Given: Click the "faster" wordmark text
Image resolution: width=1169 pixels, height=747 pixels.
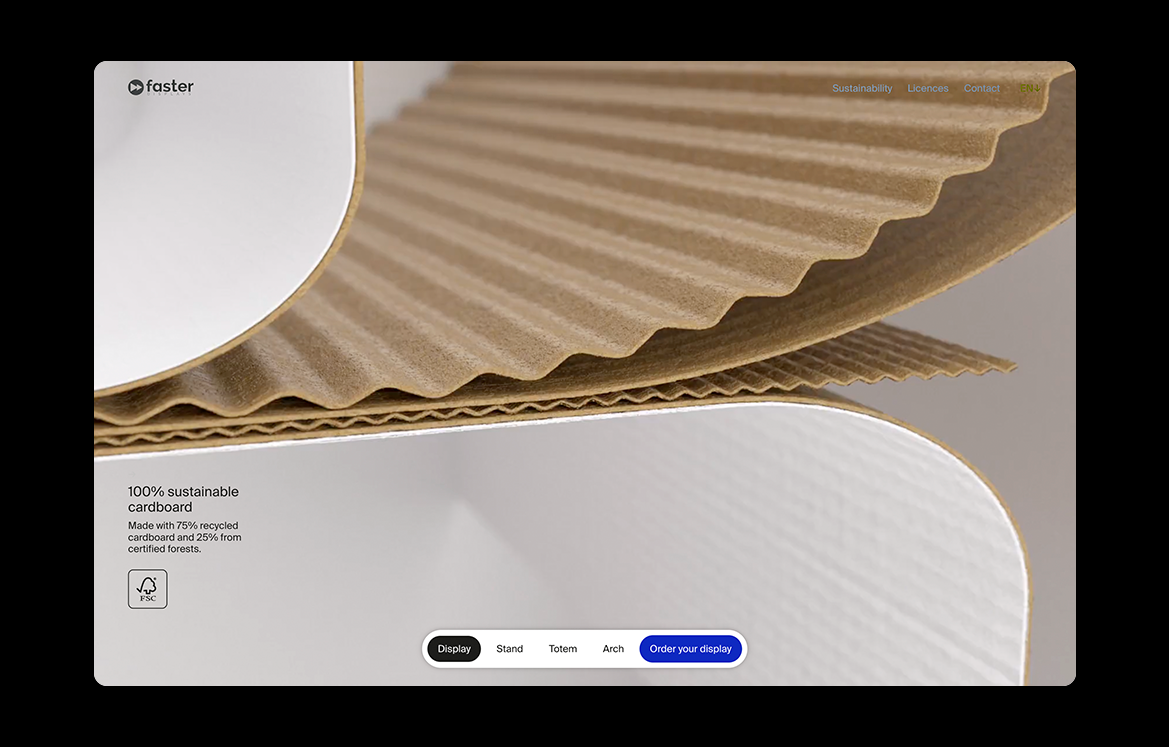Looking at the screenshot, I should (x=169, y=87).
